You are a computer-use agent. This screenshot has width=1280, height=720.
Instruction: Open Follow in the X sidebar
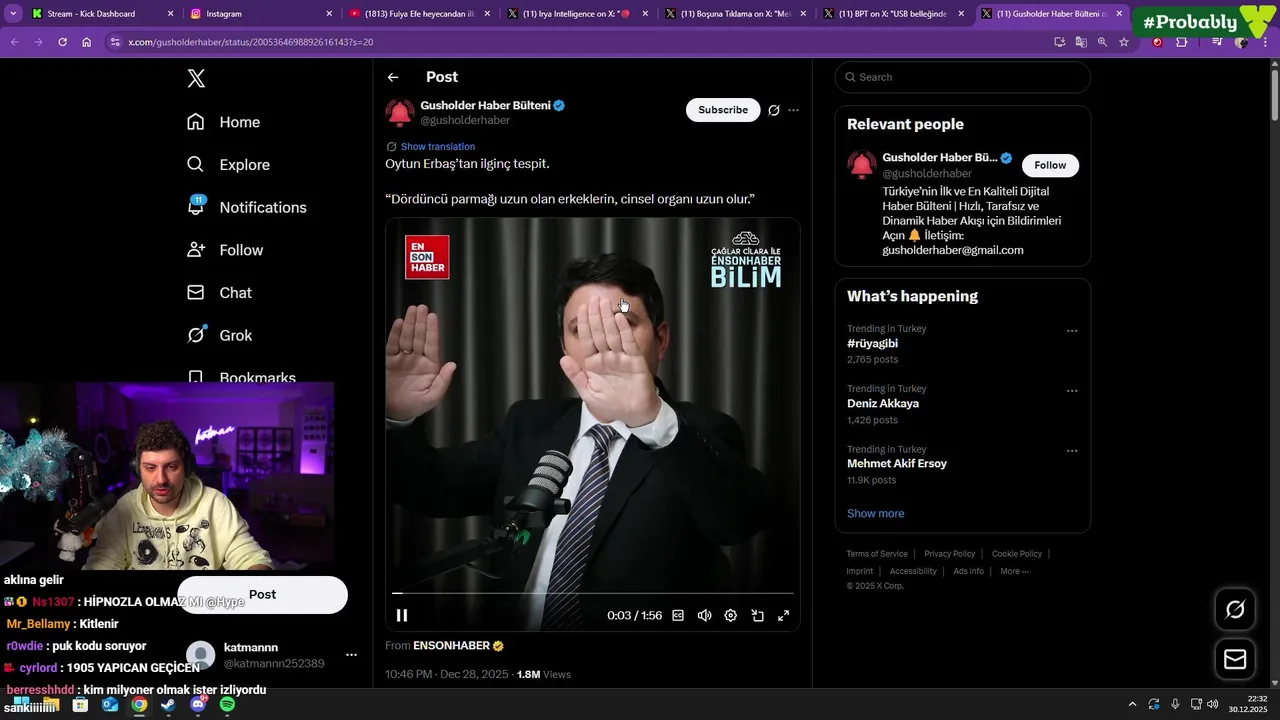(x=225, y=250)
